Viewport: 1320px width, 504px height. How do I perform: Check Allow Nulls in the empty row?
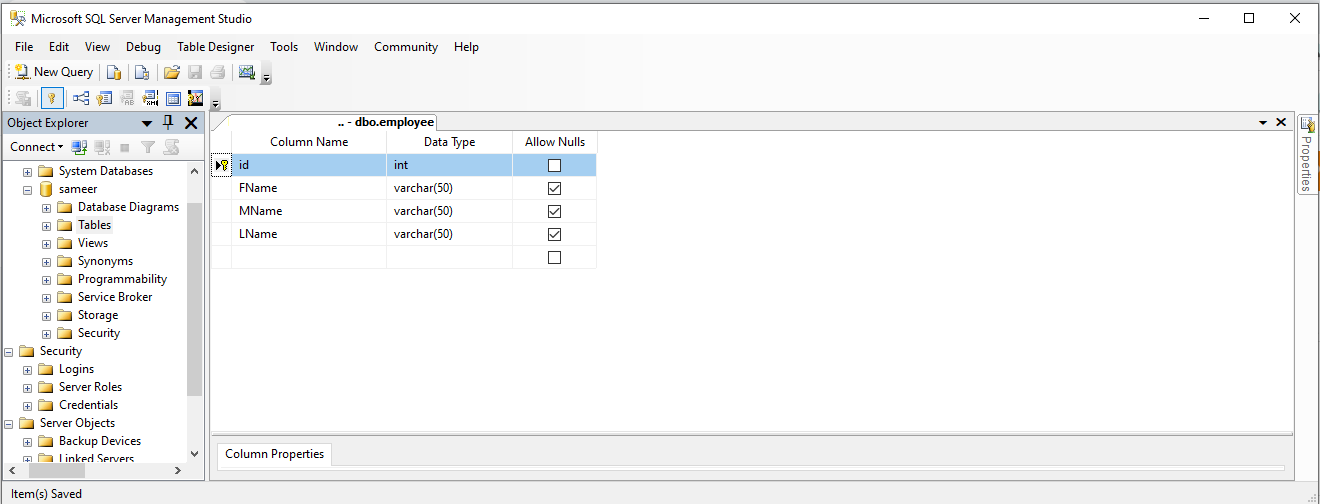pos(554,257)
